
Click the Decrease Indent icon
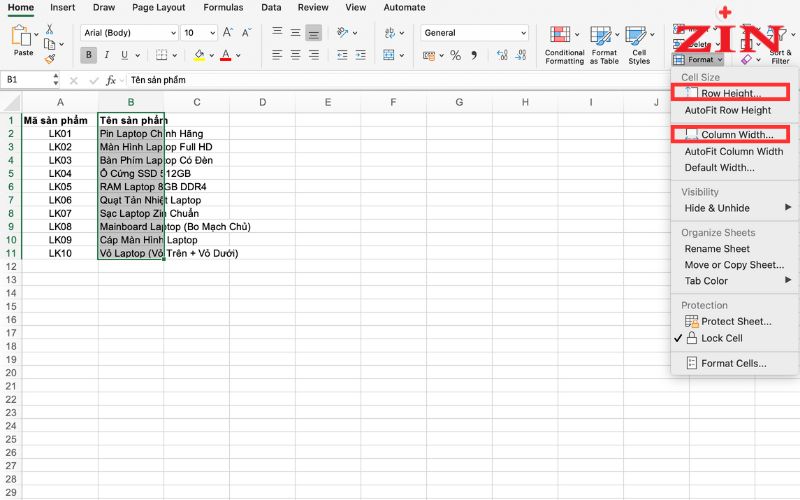pyautogui.click(x=342, y=55)
